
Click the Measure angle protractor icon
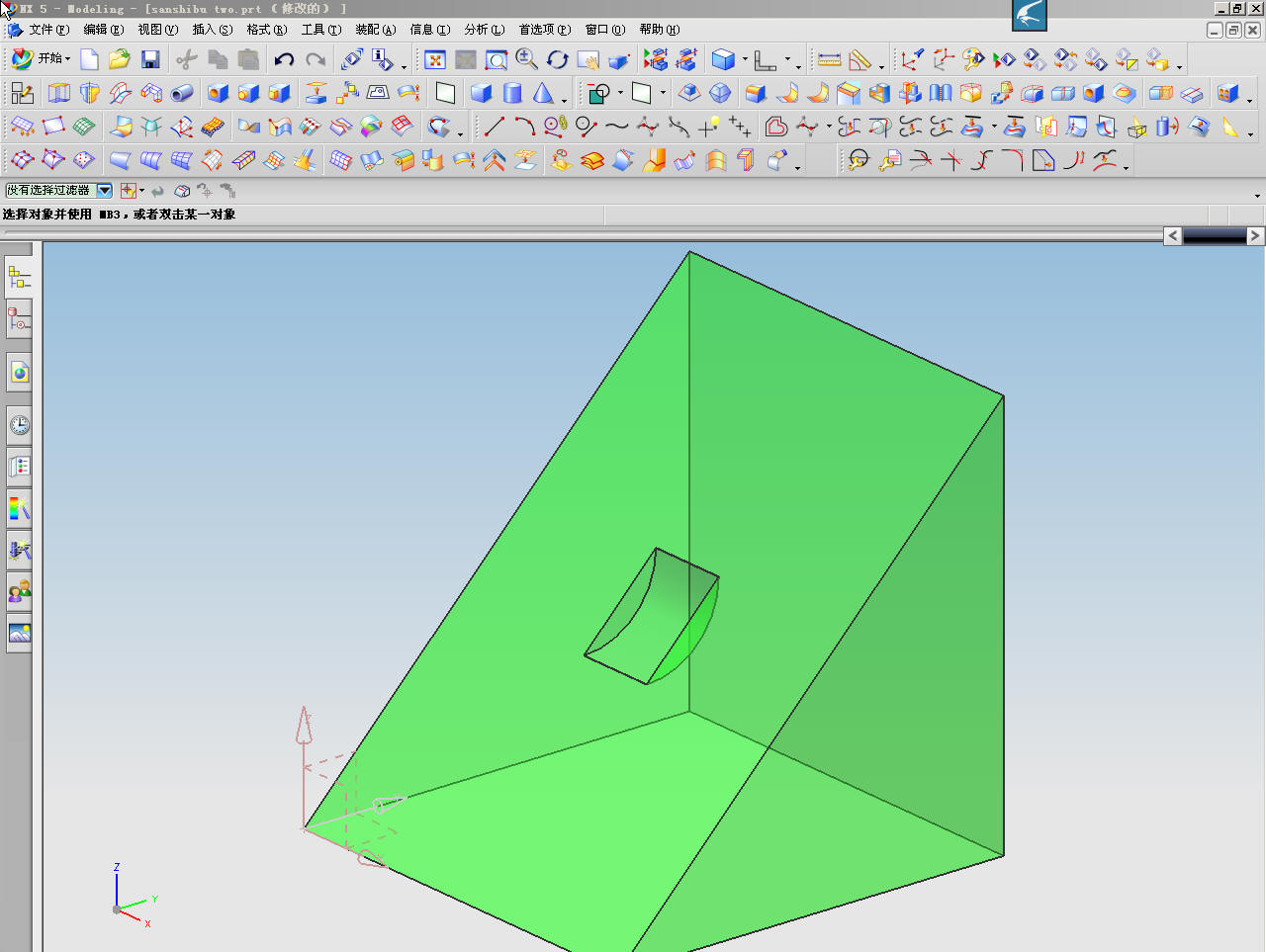tap(860, 59)
